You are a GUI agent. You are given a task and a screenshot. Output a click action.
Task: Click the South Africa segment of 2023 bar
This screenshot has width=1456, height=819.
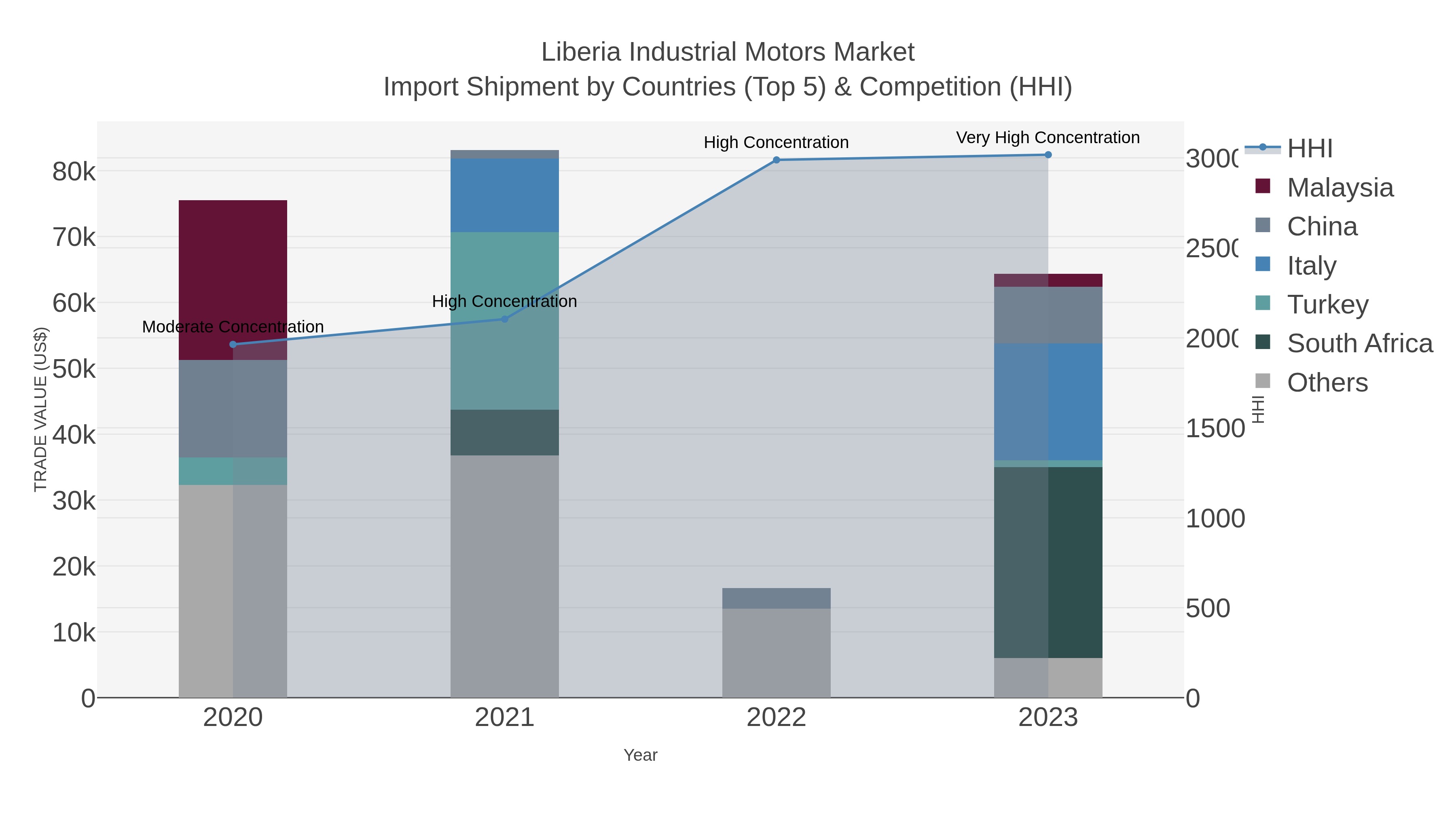[x=1048, y=563]
